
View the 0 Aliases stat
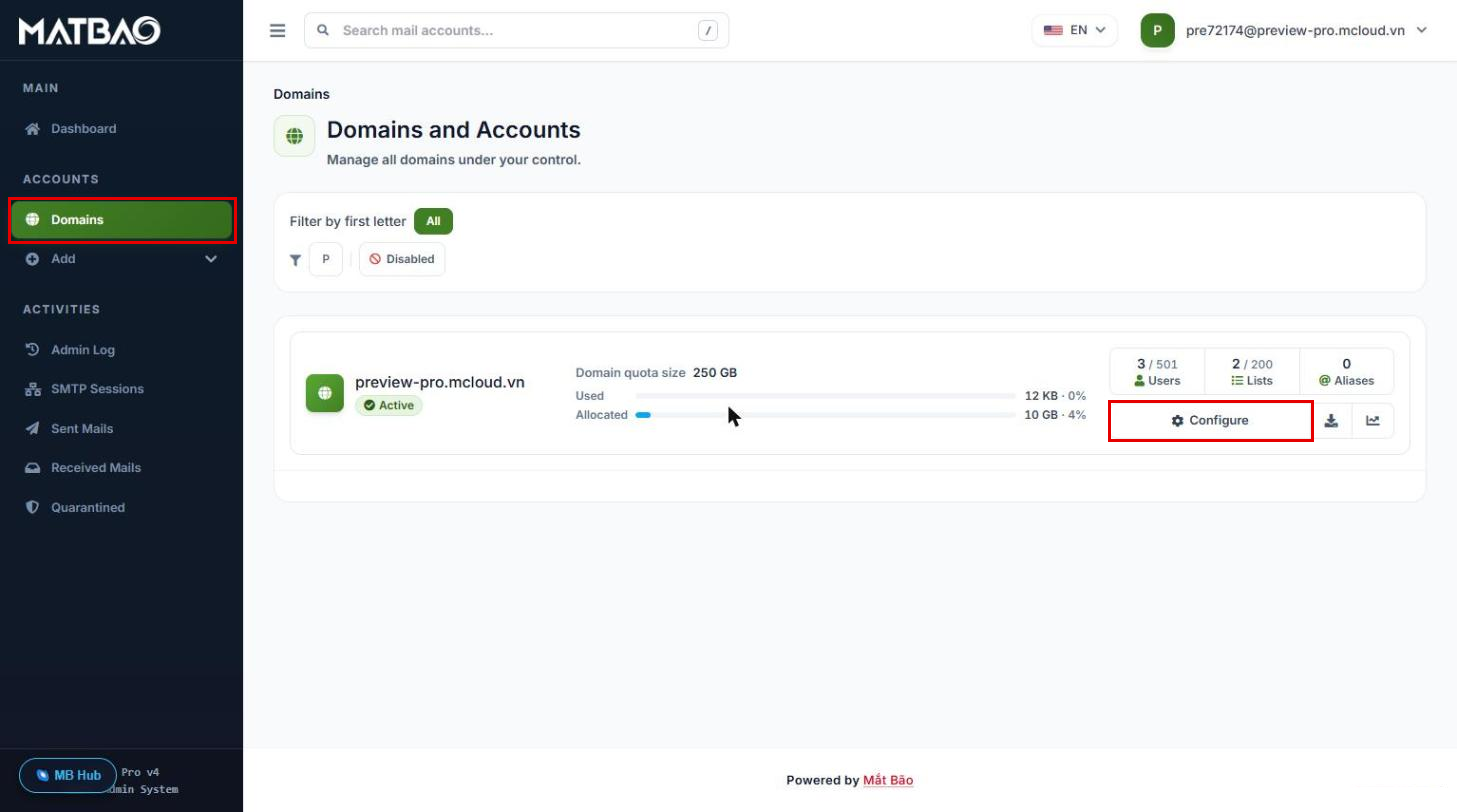(1346, 372)
